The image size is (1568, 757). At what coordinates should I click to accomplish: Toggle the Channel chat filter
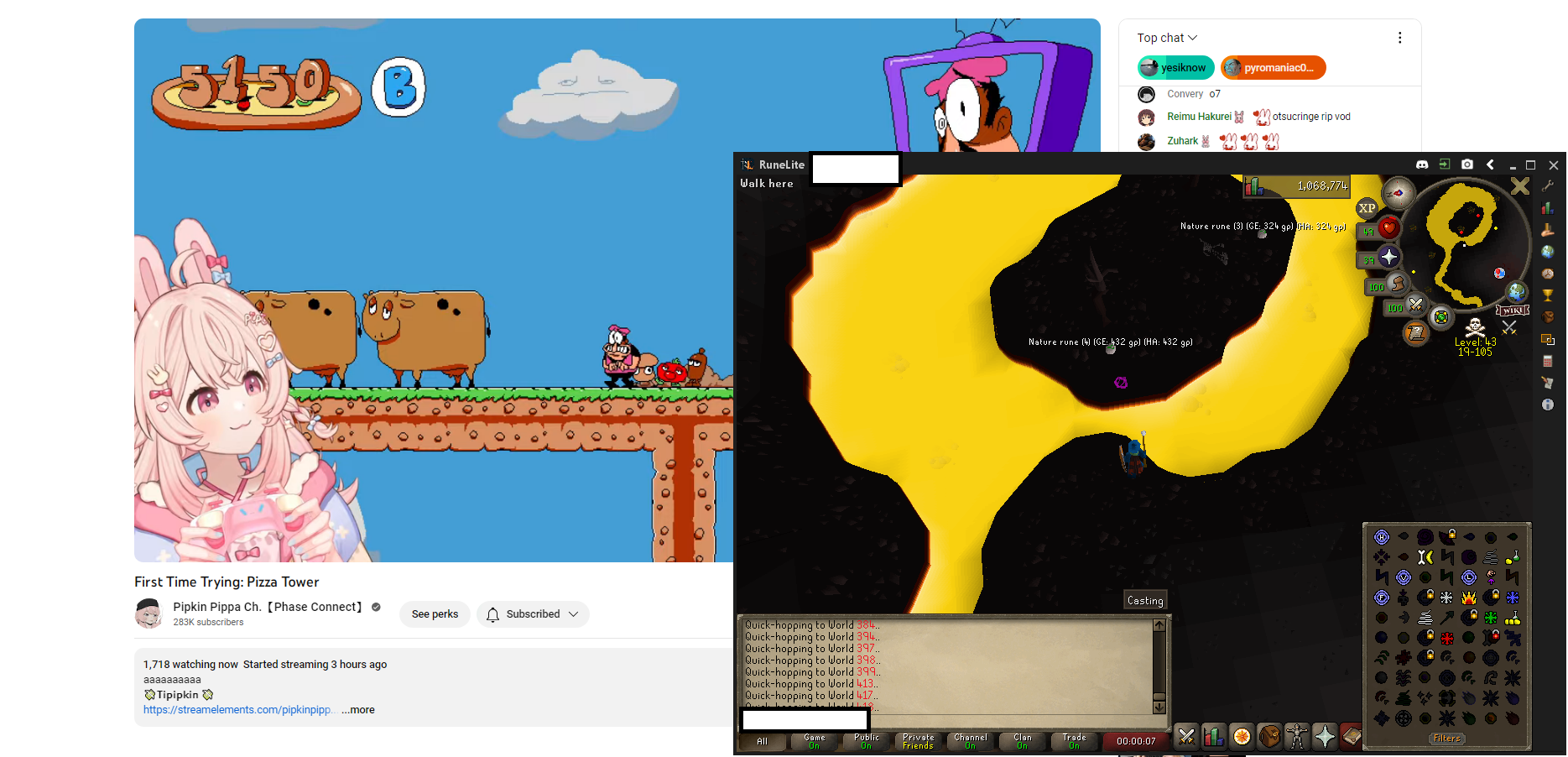point(971,741)
